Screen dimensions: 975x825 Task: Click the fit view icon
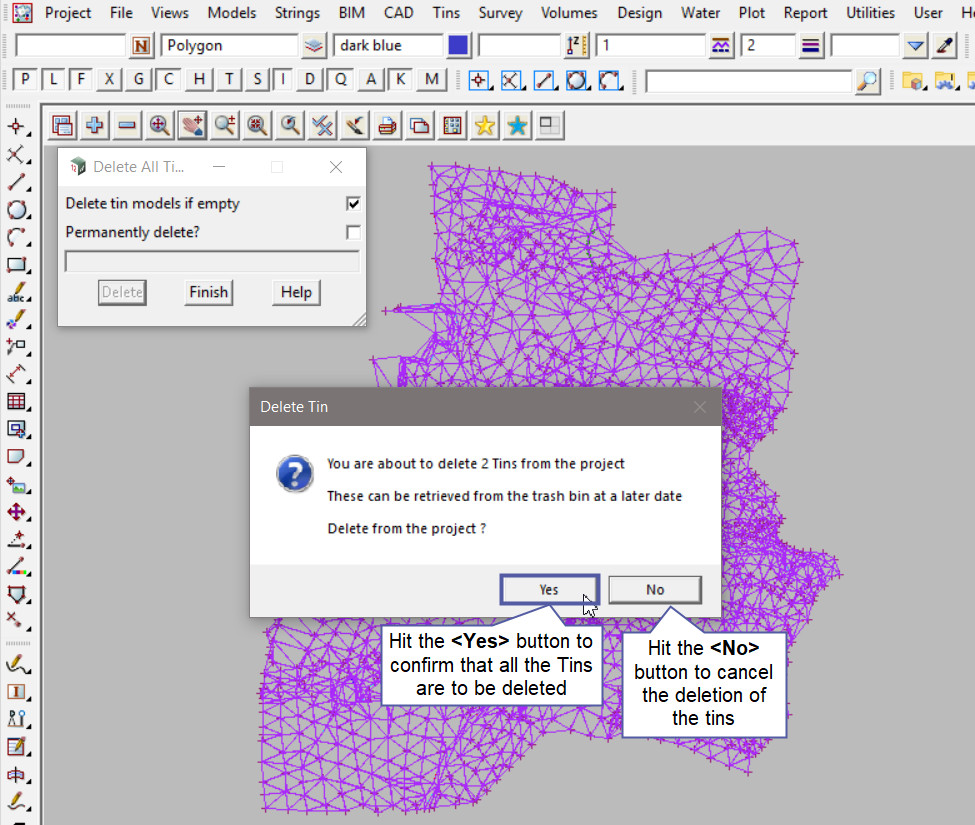click(159, 126)
